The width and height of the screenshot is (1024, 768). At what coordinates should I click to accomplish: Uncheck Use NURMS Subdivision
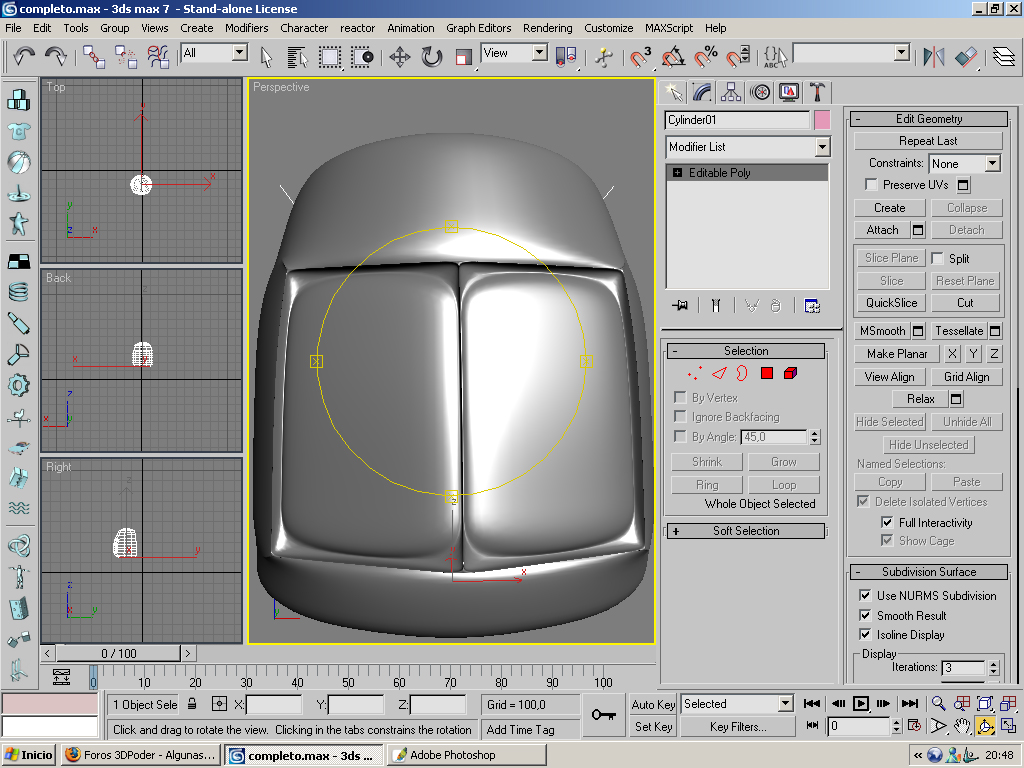866,596
